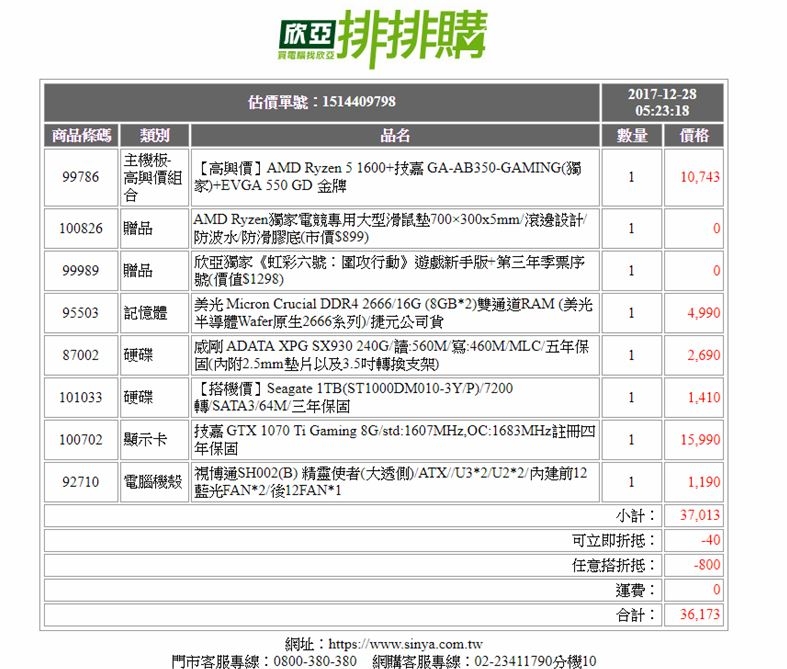Click the 商品條碼 column header
Image resolution: width=787 pixels, height=669 pixels.
[x=81, y=136]
